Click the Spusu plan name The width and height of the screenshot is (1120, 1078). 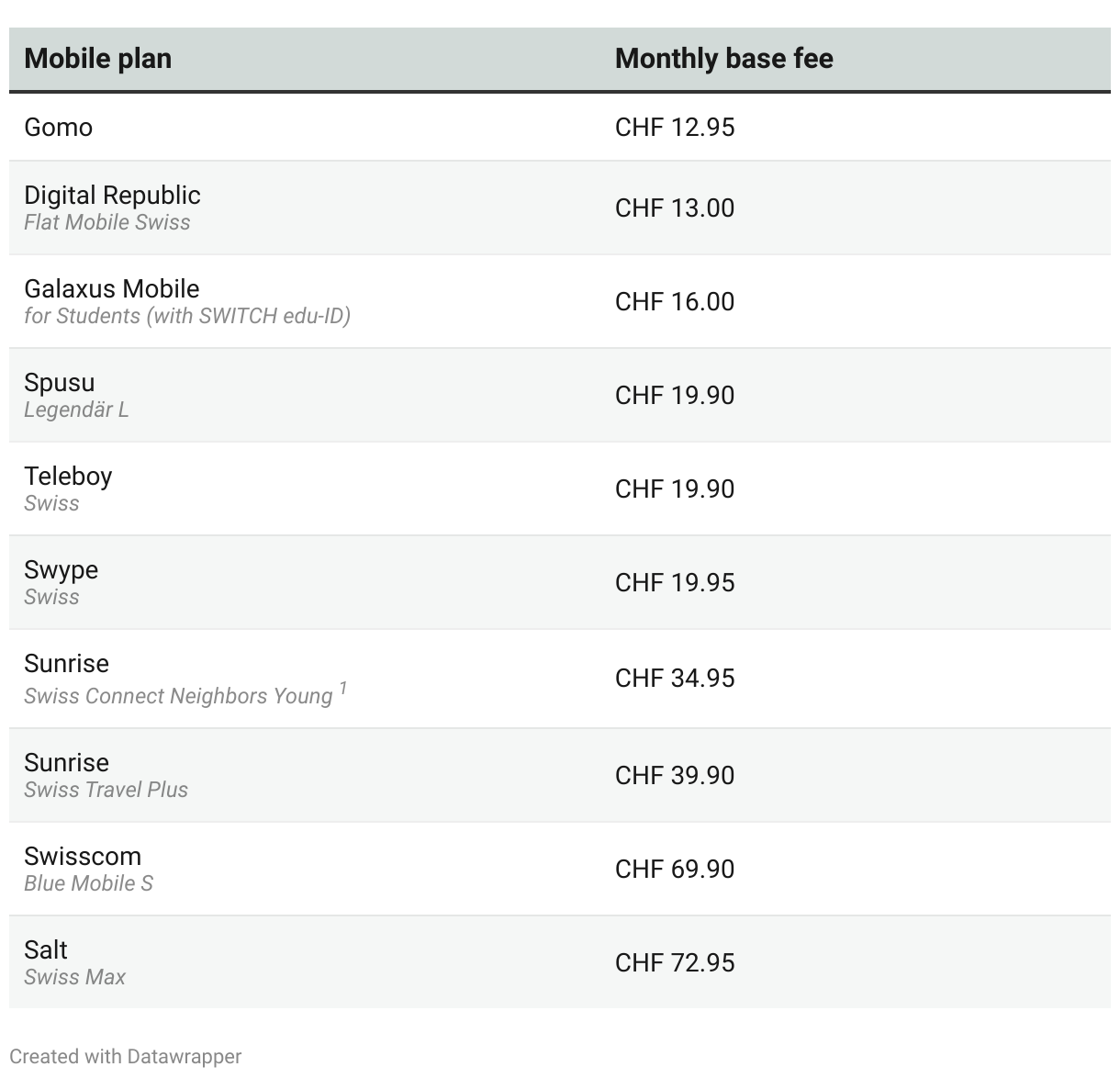59,382
